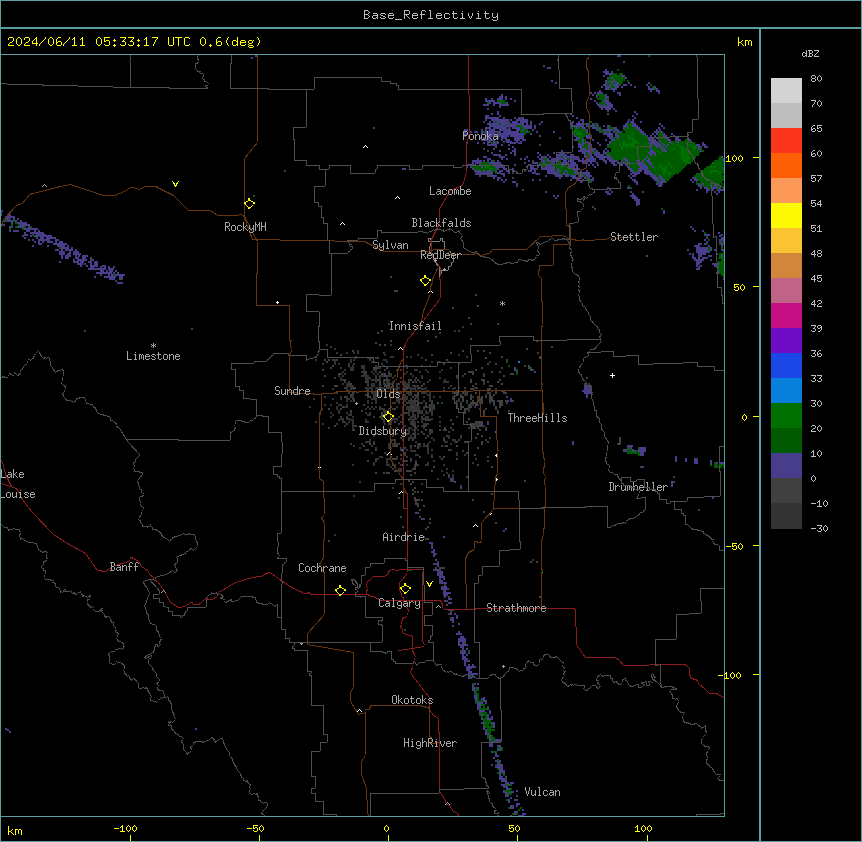The height and width of the screenshot is (842, 862).
Task: Click the Sundre label
Action: click(292, 391)
